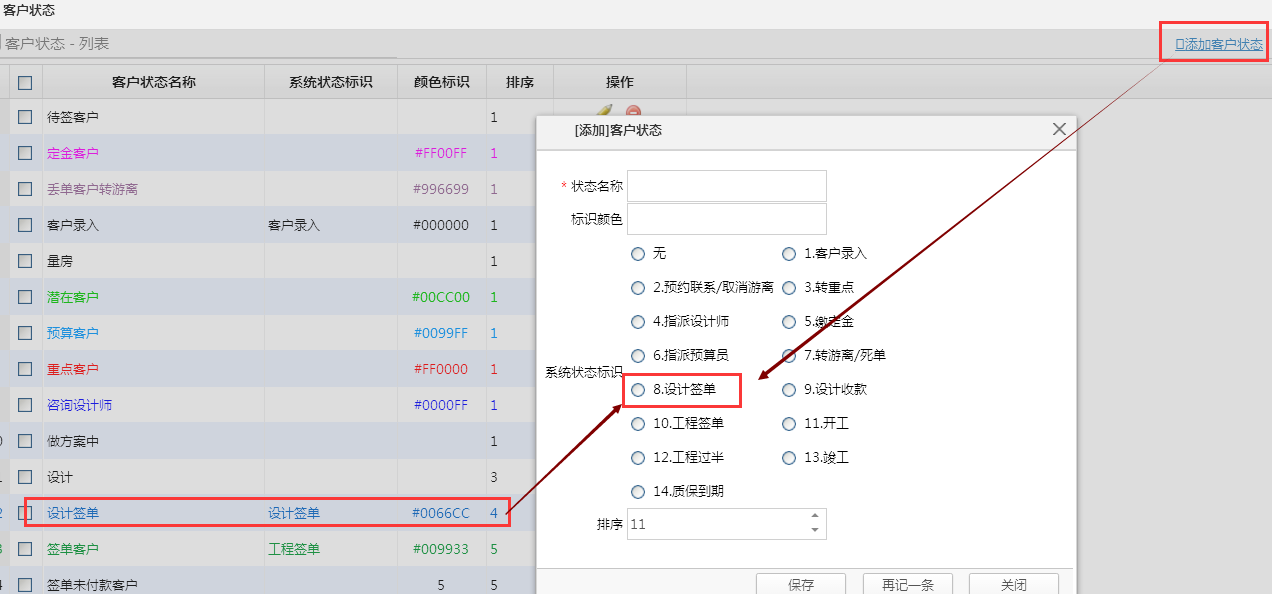Click the 关闭 button in dialog footer
Screen dimensions: 1272x594
tap(1013, 585)
